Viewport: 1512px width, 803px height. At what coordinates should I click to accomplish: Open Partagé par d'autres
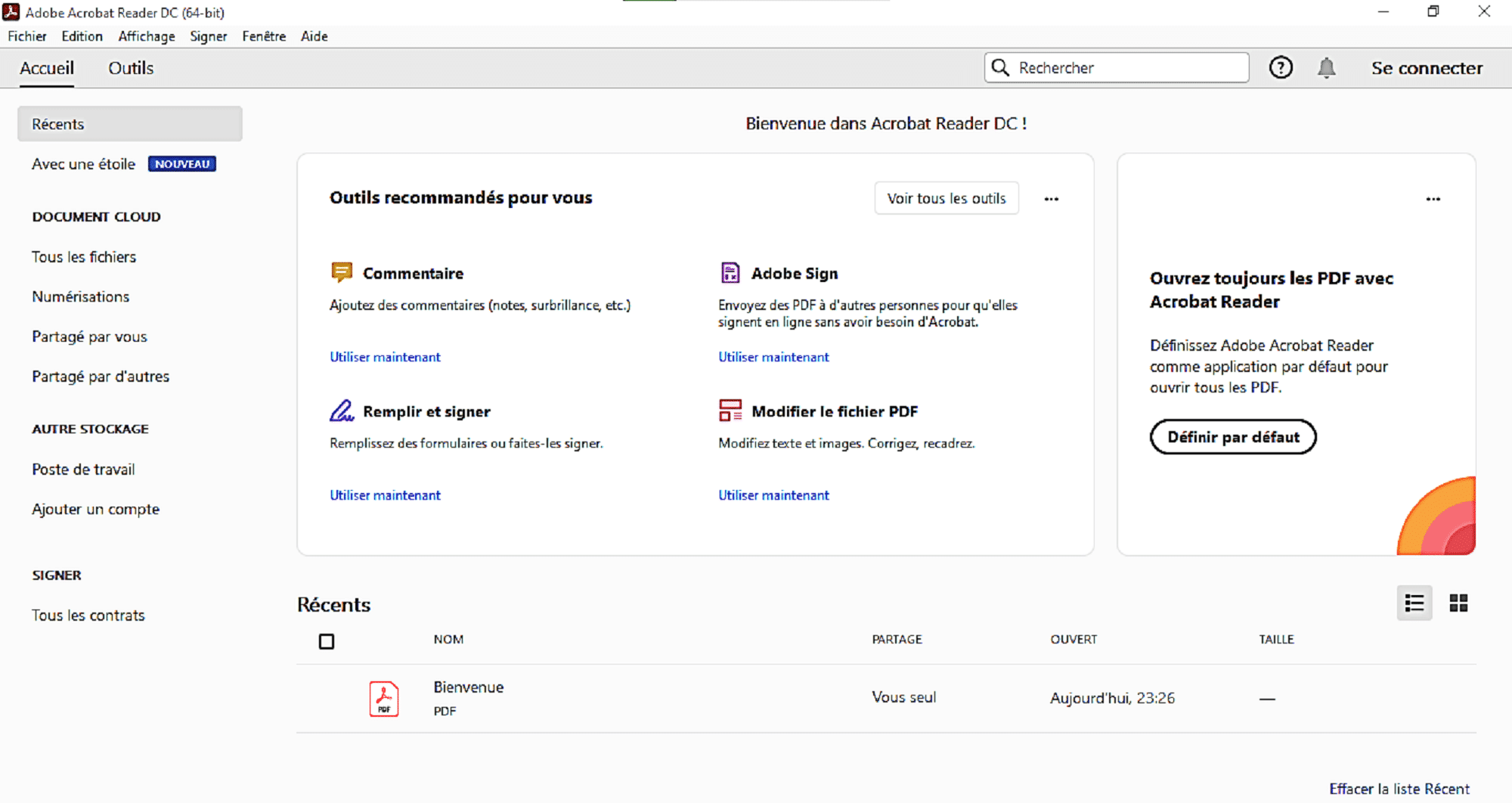pyautogui.click(x=101, y=377)
